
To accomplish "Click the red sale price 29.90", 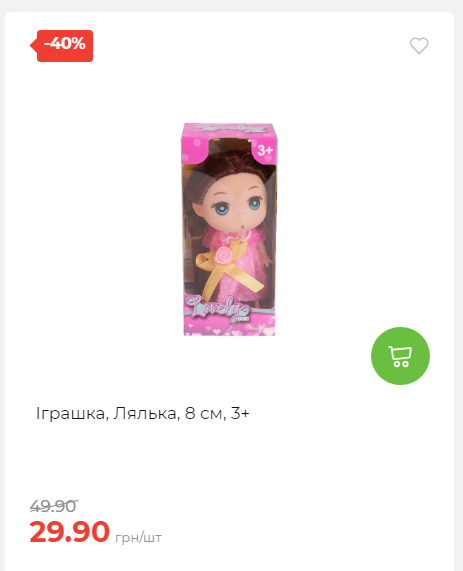I will pyautogui.click(x=69, y=532).
